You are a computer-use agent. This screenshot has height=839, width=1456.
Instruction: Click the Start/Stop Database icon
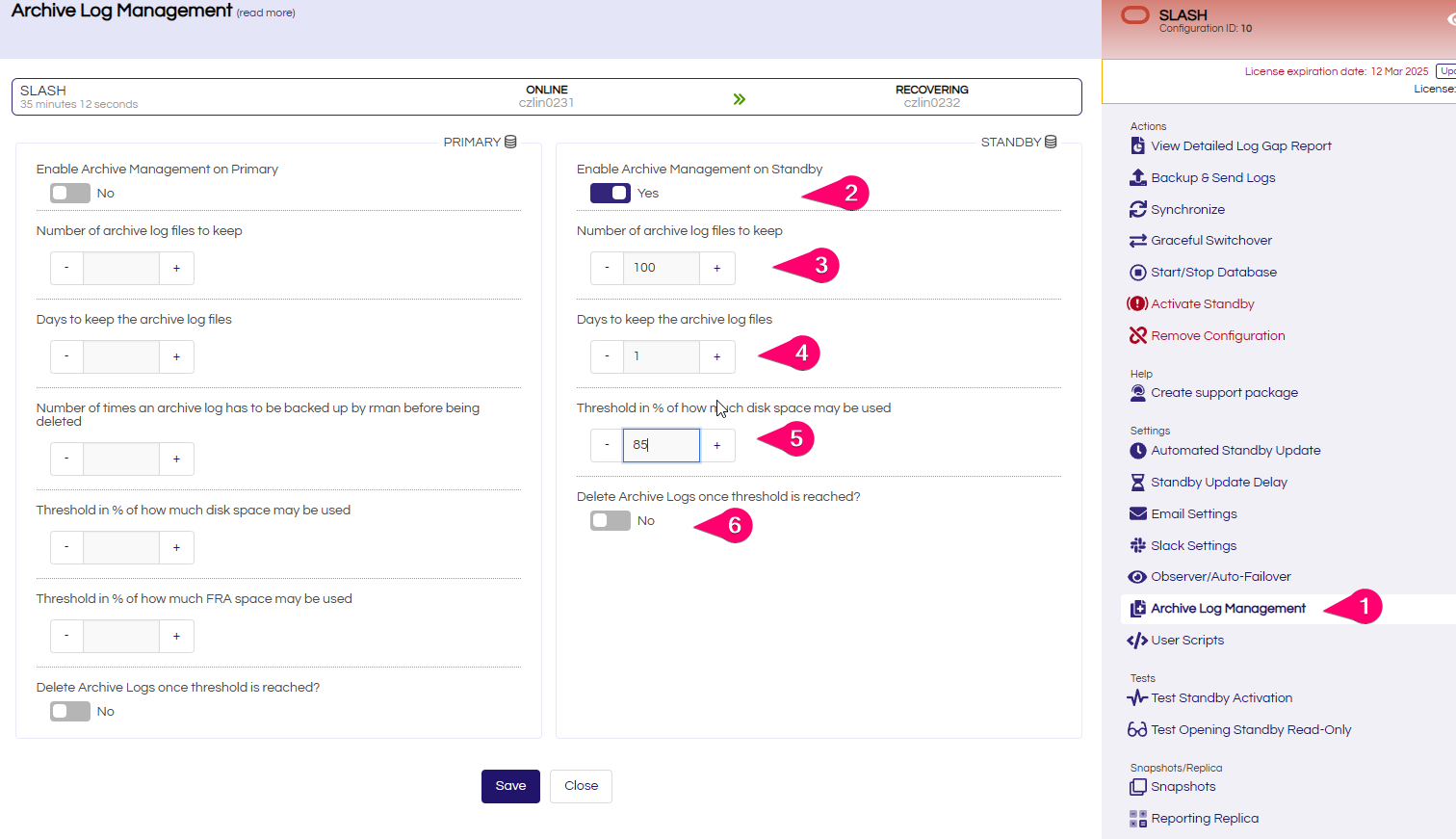1137,273
